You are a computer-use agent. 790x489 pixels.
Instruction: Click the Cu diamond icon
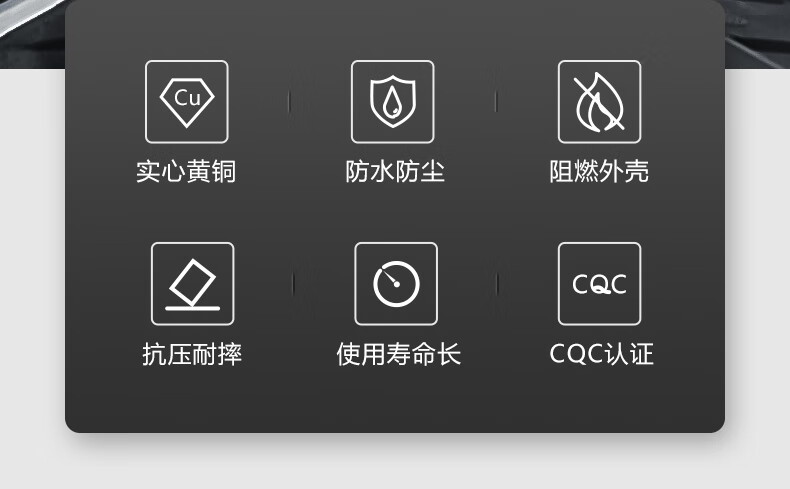[187, 102]
